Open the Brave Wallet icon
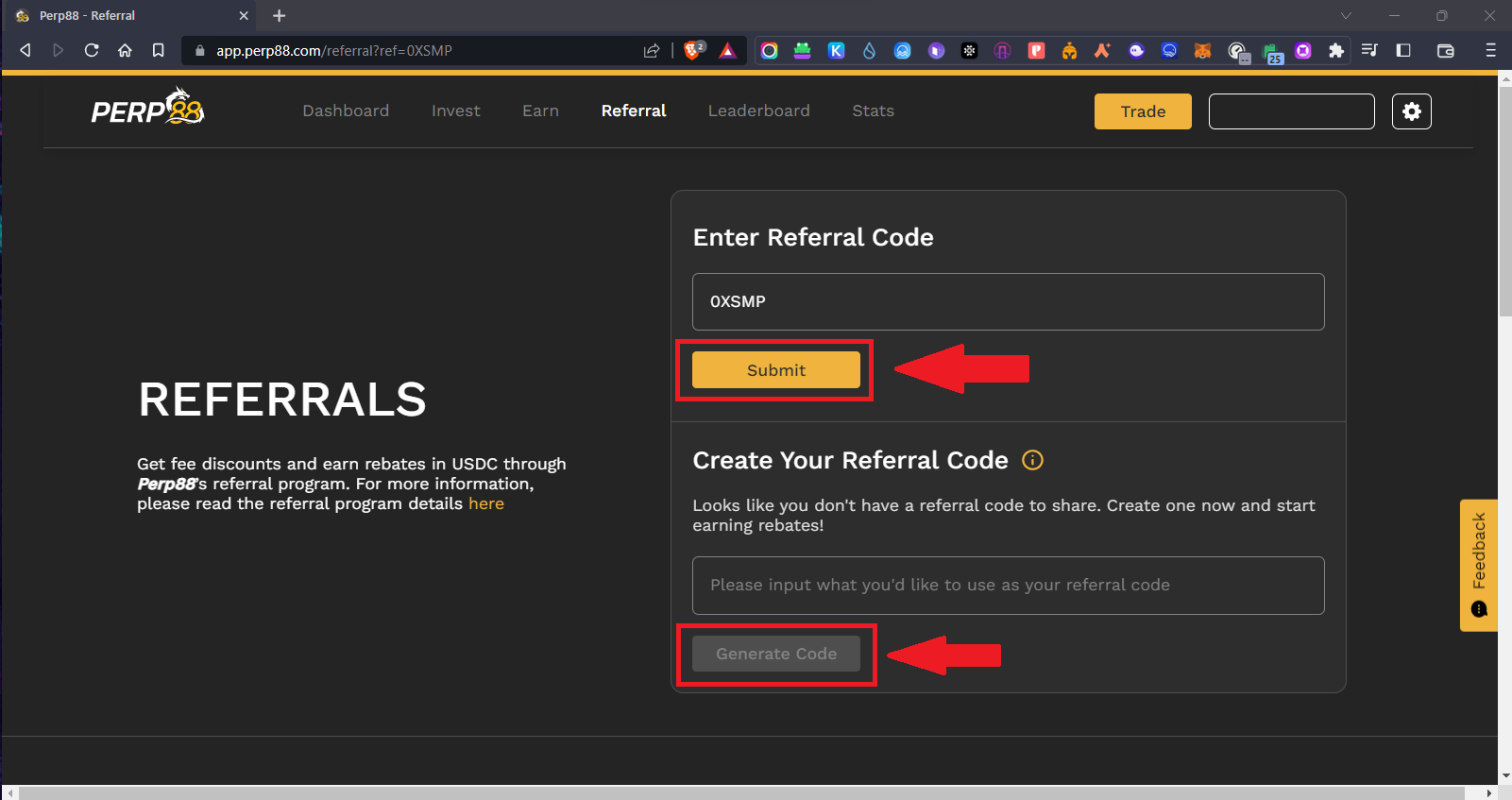The image size is (1512, 800). point(1445,50)
